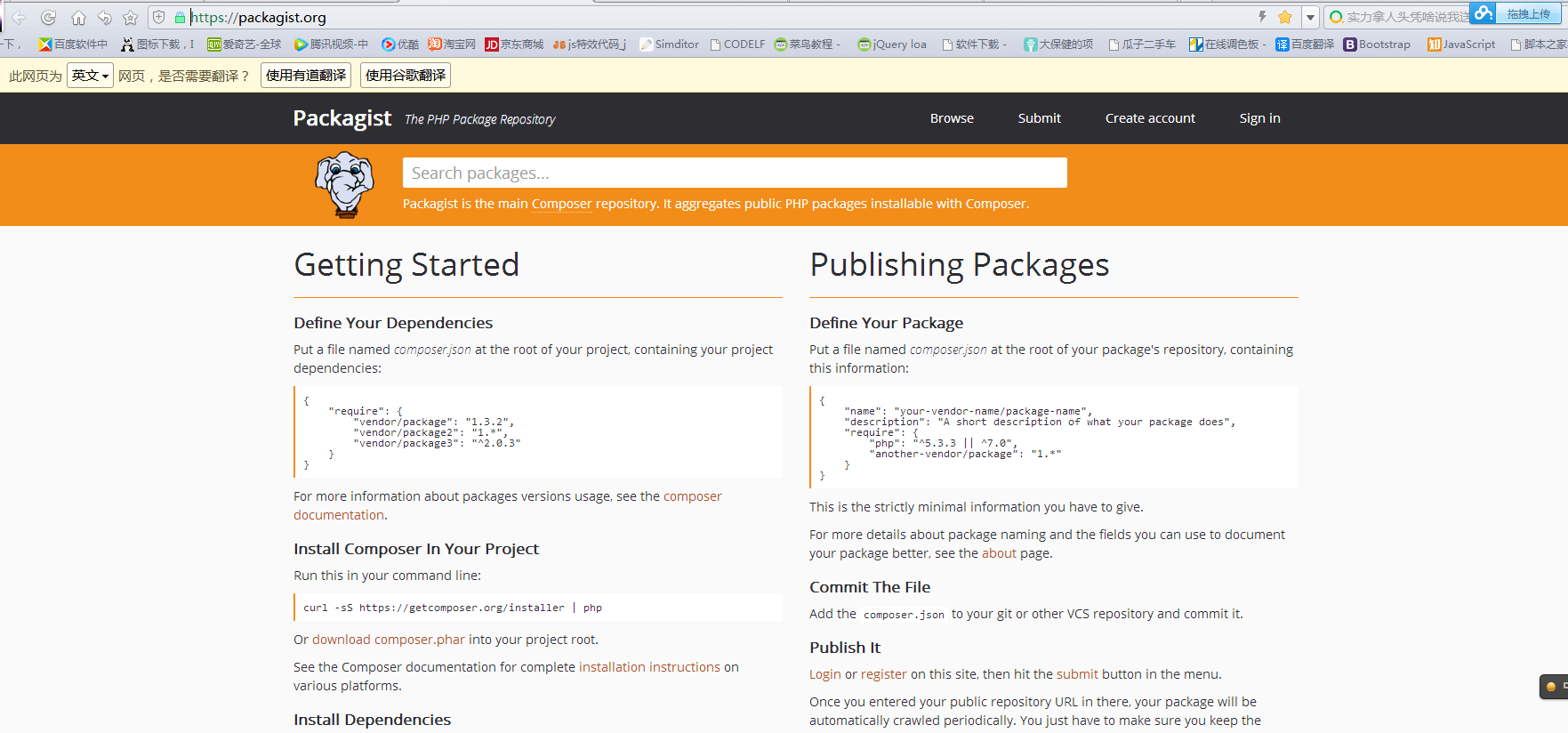Click the lightning speed-mode icon
This screenshot has width=1568, height=733.
[1262, 17]
